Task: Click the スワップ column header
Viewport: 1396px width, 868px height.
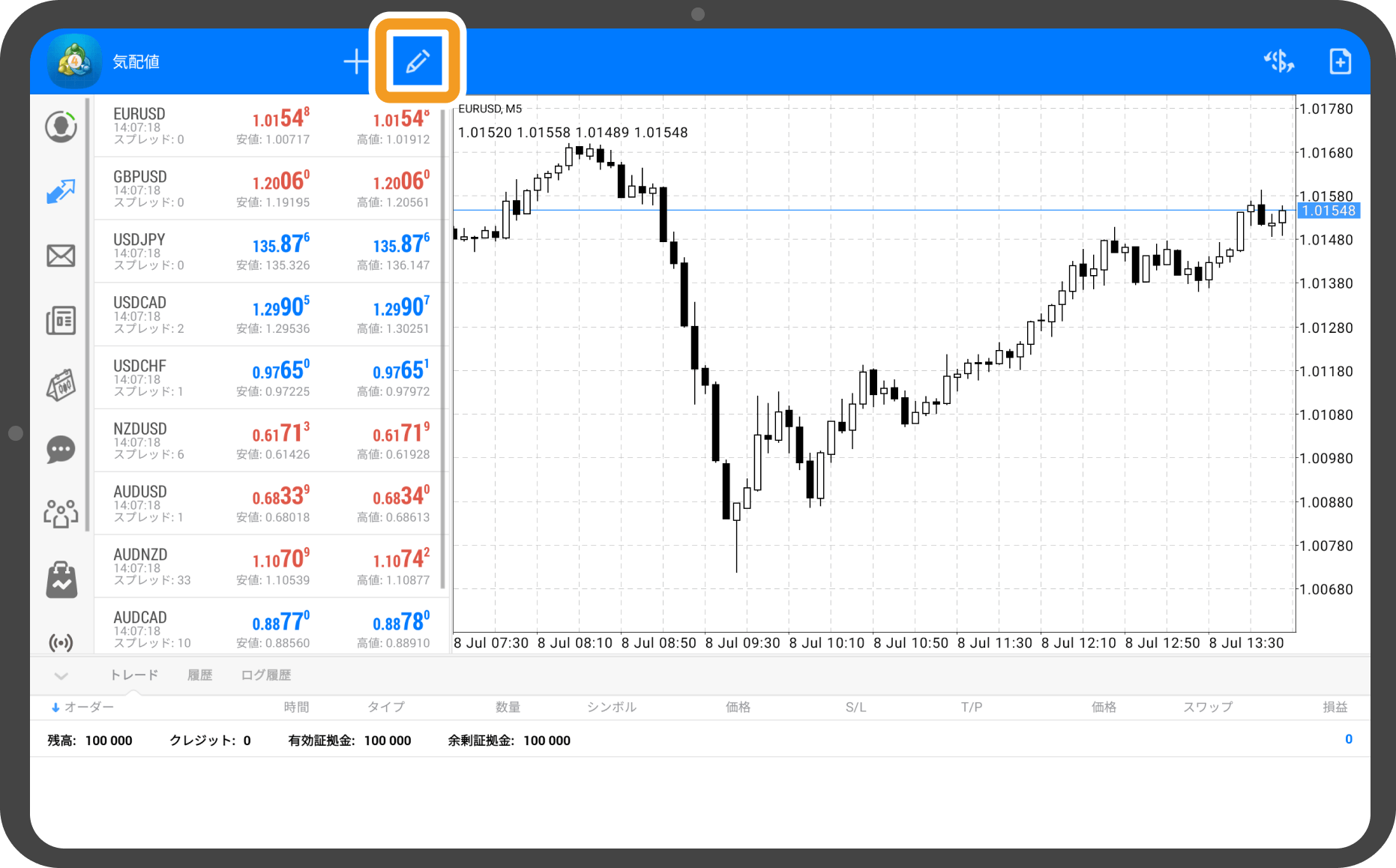Action: click(1208, 707)
